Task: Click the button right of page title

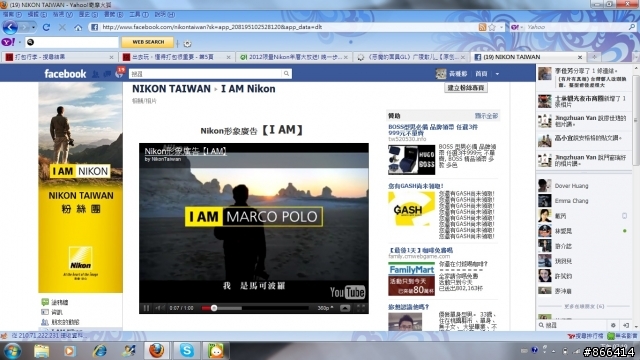Action: (x=466, y=88)
